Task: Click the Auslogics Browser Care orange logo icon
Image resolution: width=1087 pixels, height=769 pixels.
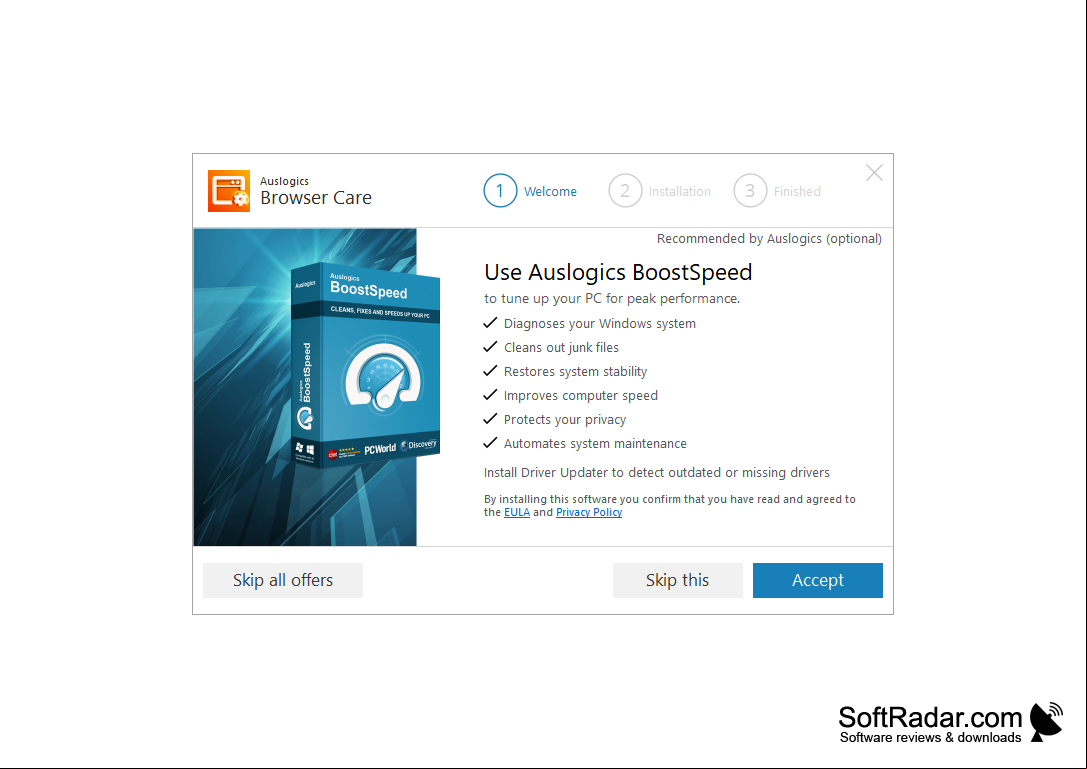Action: 229,191
